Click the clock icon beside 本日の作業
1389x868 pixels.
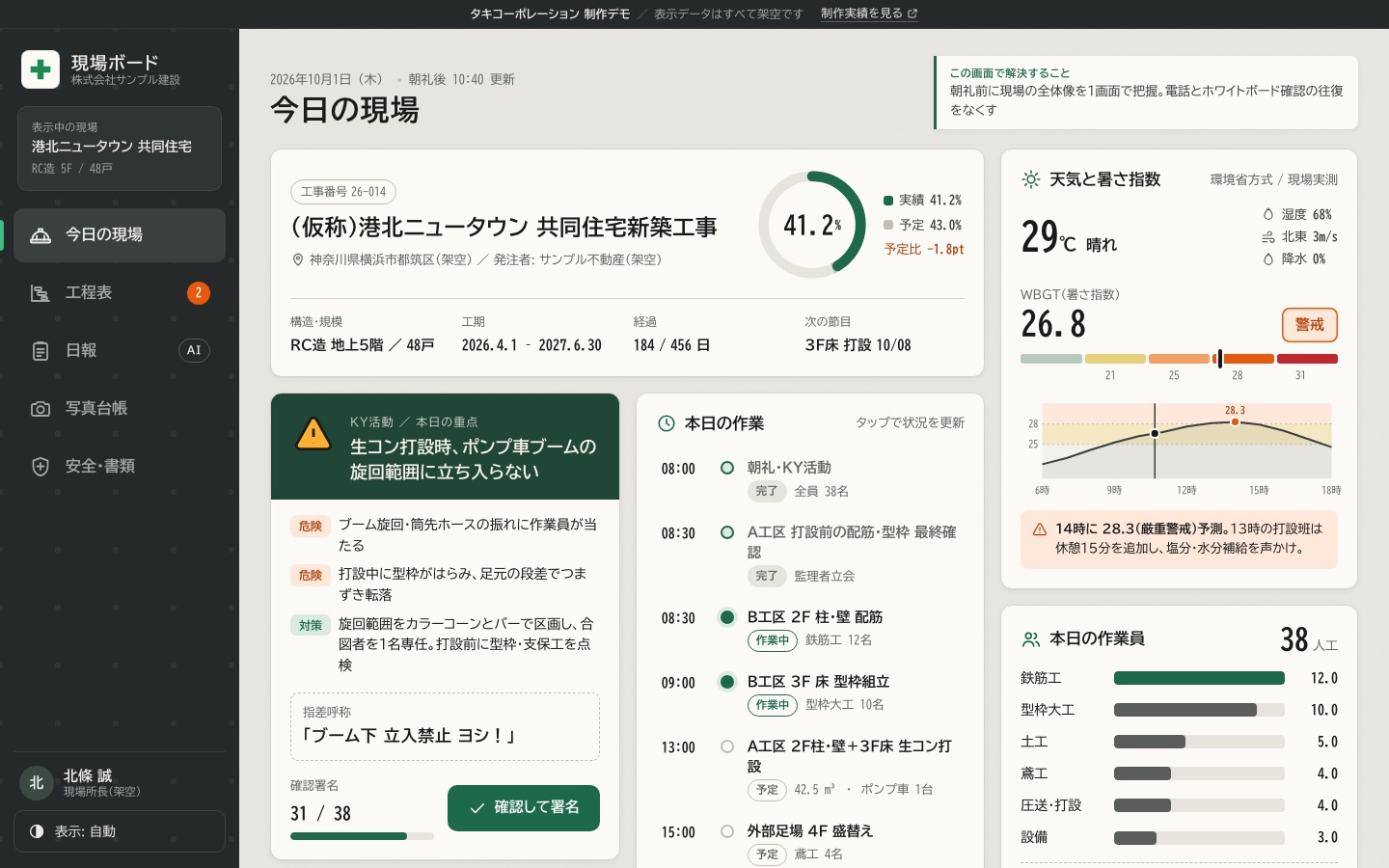pyautogui.click(x=667, y=423)
